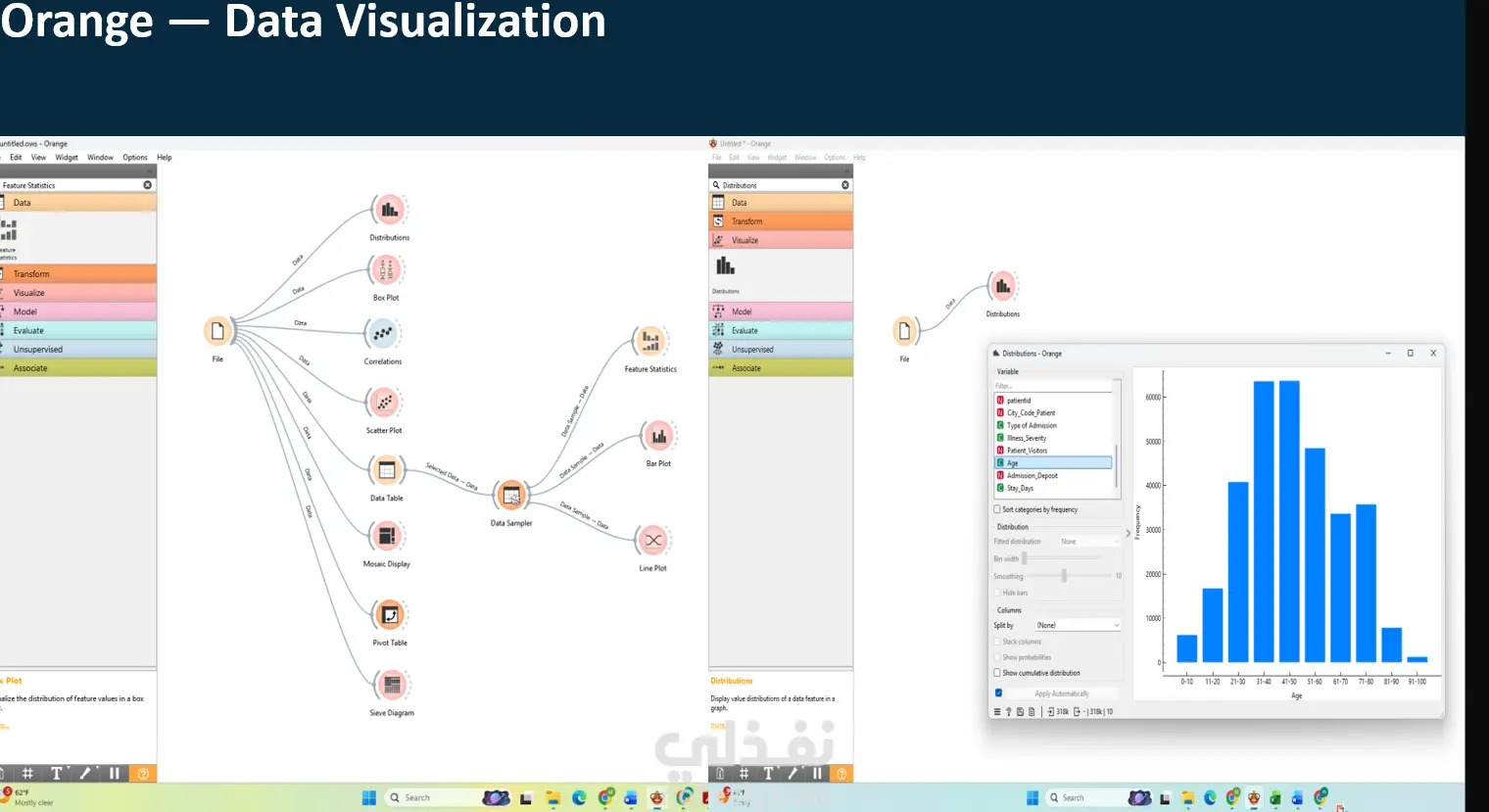This screenshot has height=812, width=1489.
Task: Enable Sort categories by frequency
Action: (1035, 509)
